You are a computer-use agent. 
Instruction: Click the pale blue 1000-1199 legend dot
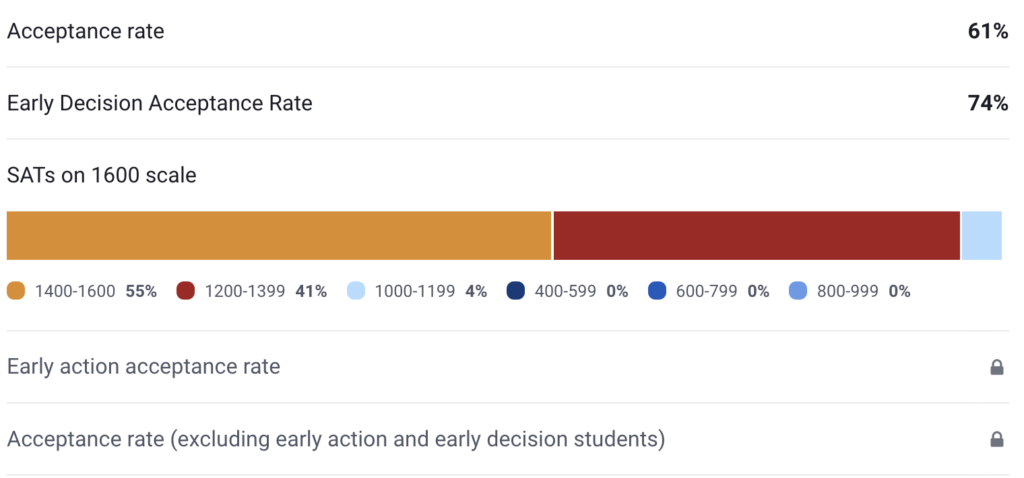pyautogui.click(x=356, y=292)
